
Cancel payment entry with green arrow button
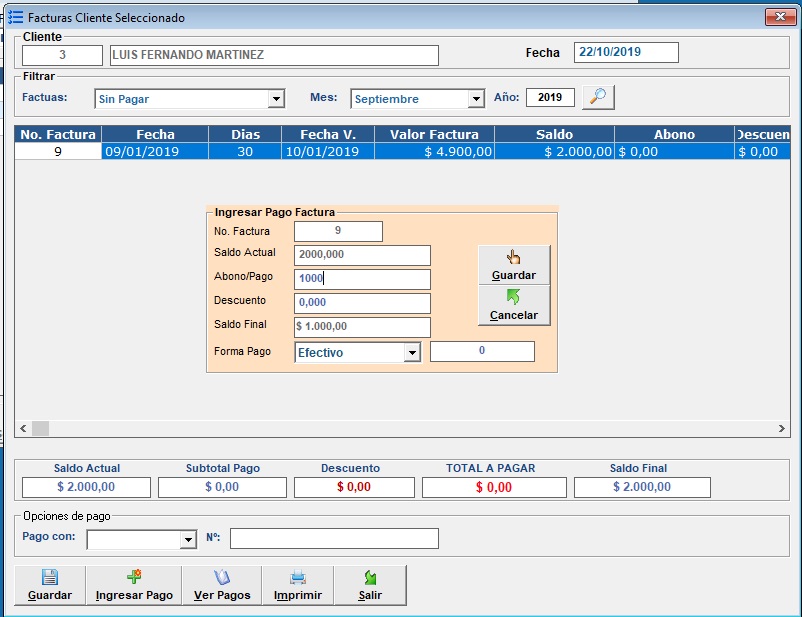(x=514, y=305)
